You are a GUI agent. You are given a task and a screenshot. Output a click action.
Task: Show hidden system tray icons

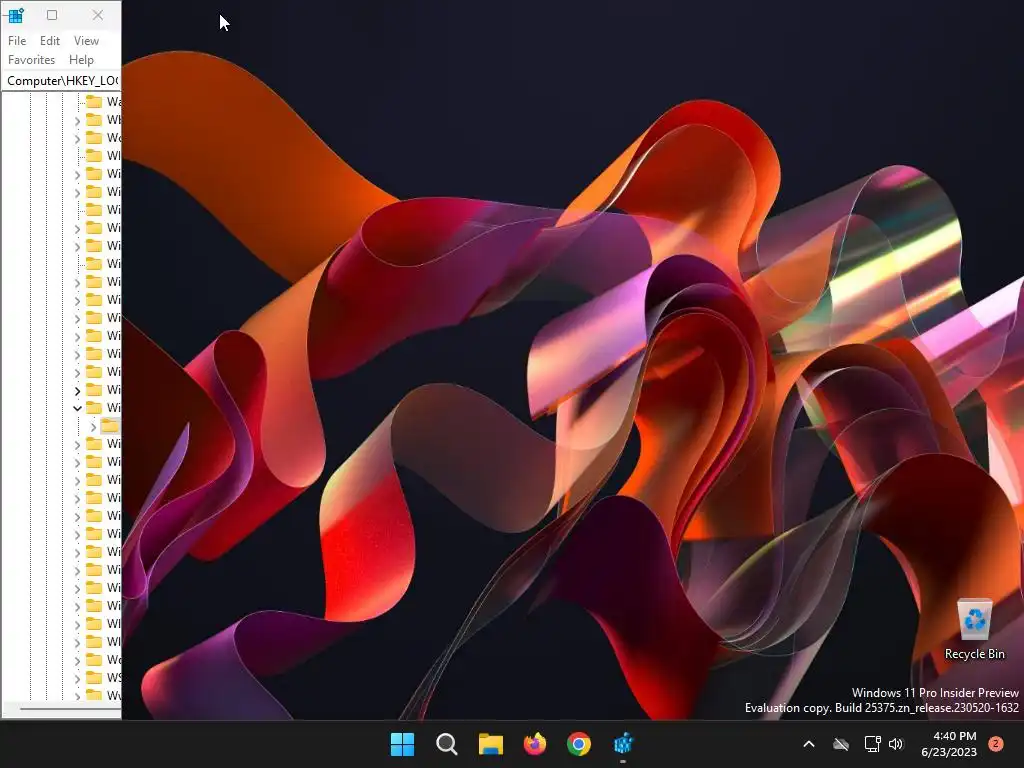point(808,744)
